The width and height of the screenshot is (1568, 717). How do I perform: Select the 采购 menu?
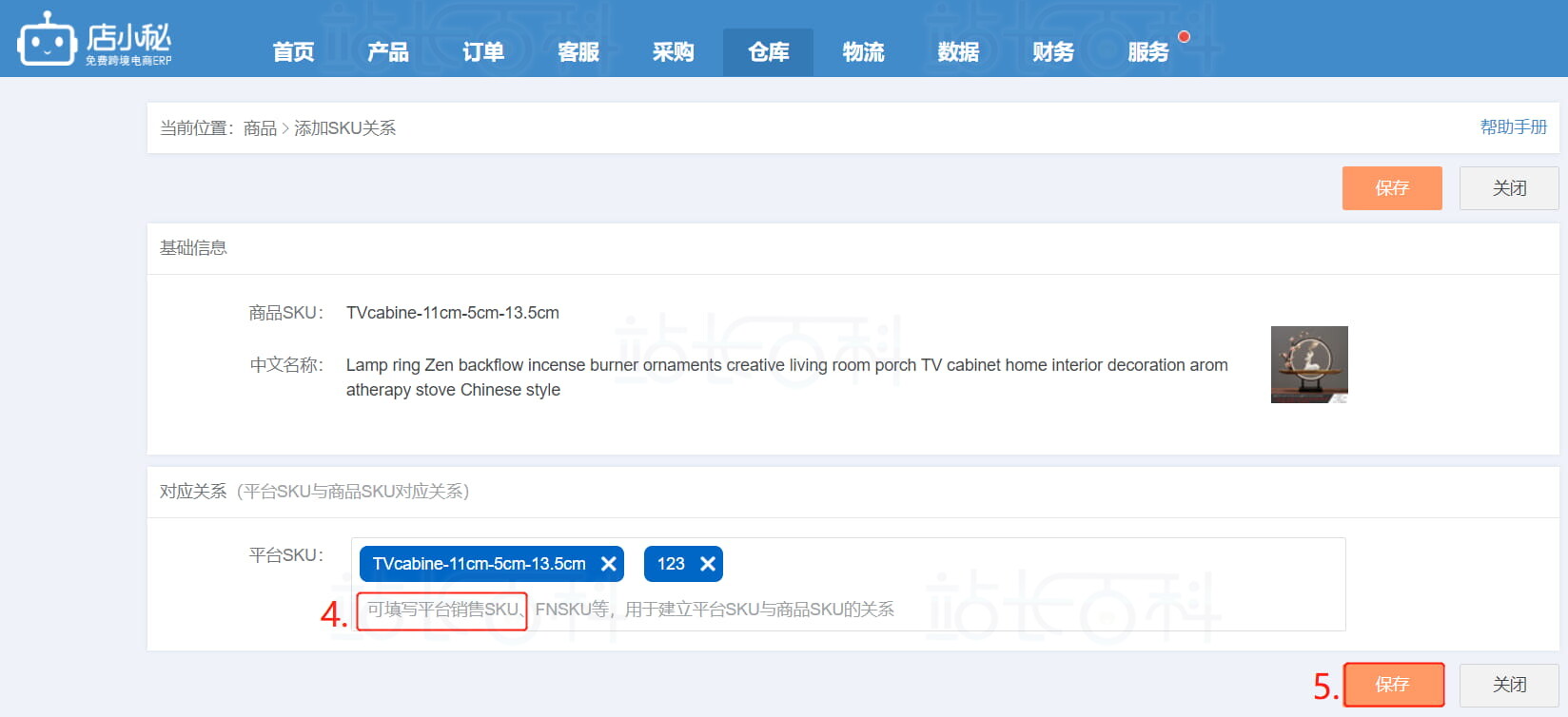(x=674, y=52)
